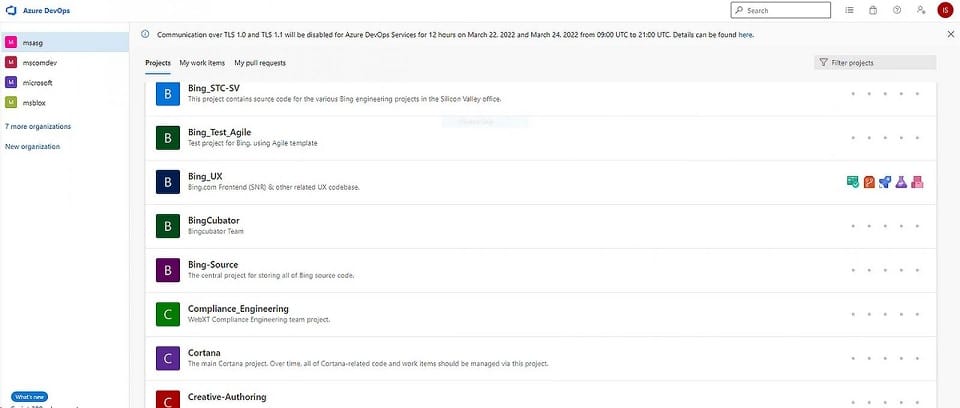Click the Filter projects field
960x408 pixels.
click(875, 62)
